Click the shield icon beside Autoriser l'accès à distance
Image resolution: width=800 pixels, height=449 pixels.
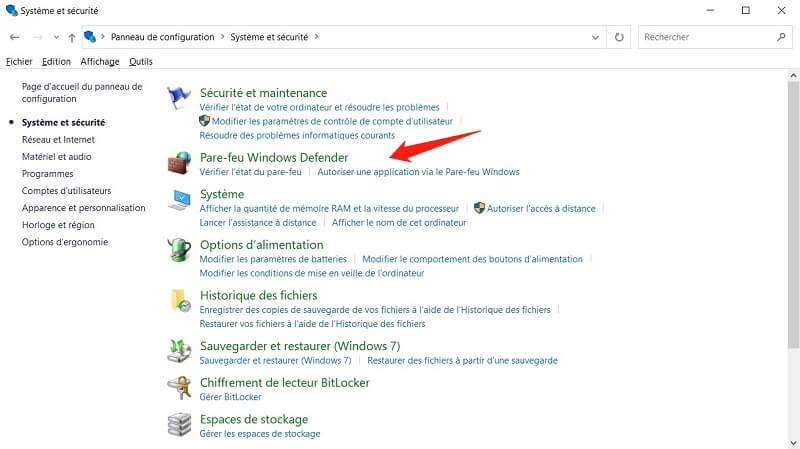pos(479,208)
